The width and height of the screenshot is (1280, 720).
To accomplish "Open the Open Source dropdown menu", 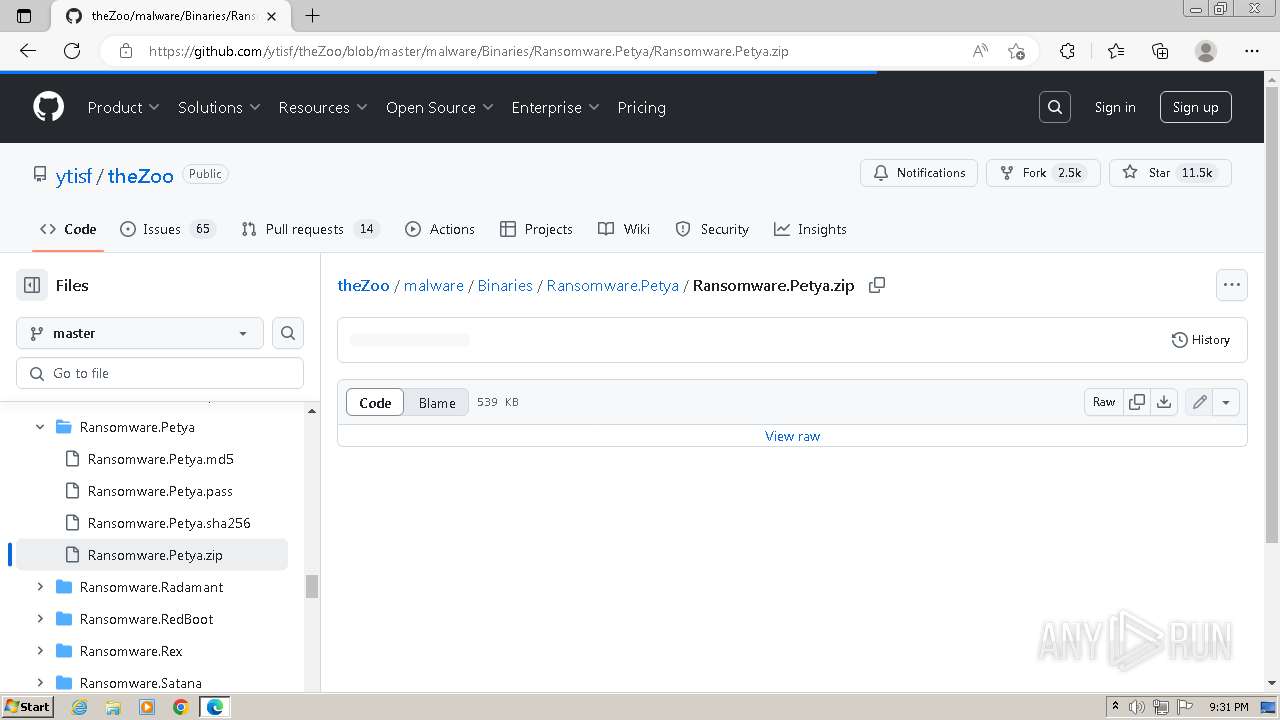I will (440, 107).
